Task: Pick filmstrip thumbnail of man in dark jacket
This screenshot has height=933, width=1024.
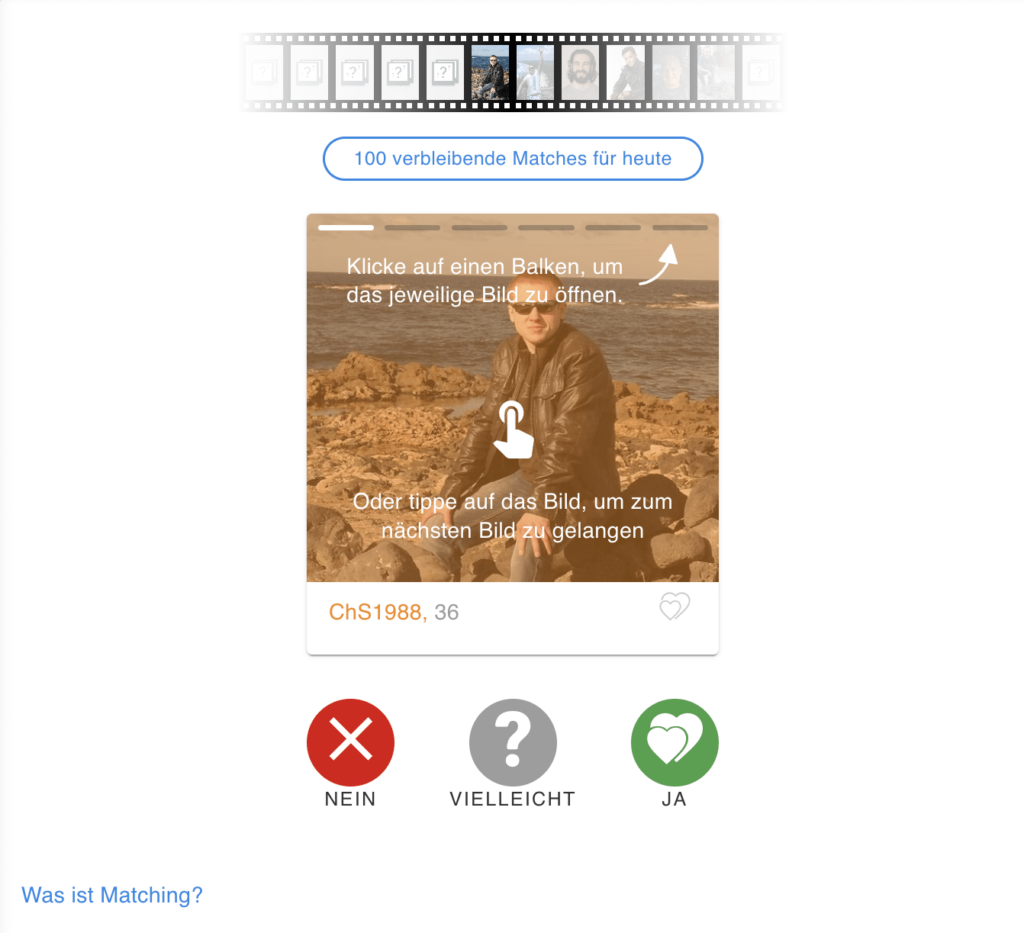Action: tap(626, 72)
